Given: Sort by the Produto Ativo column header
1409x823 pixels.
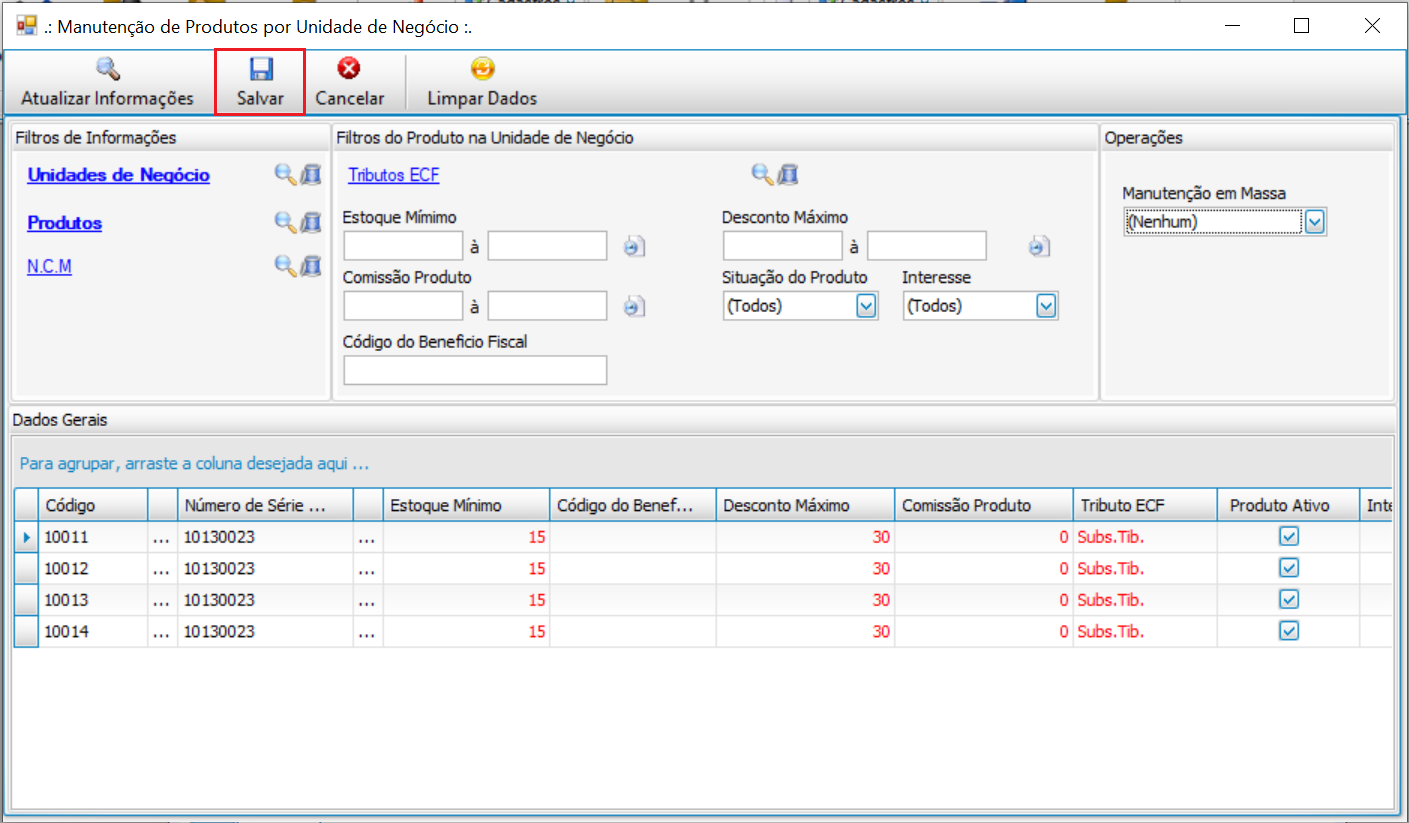Looking at the screenshot, I should 1288,505.
